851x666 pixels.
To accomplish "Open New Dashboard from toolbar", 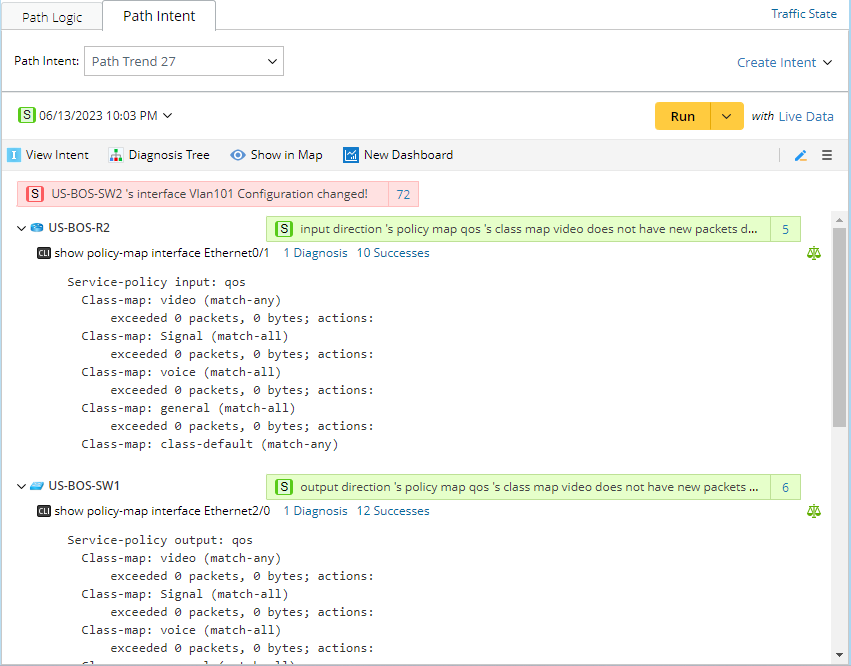I will 398,155.
